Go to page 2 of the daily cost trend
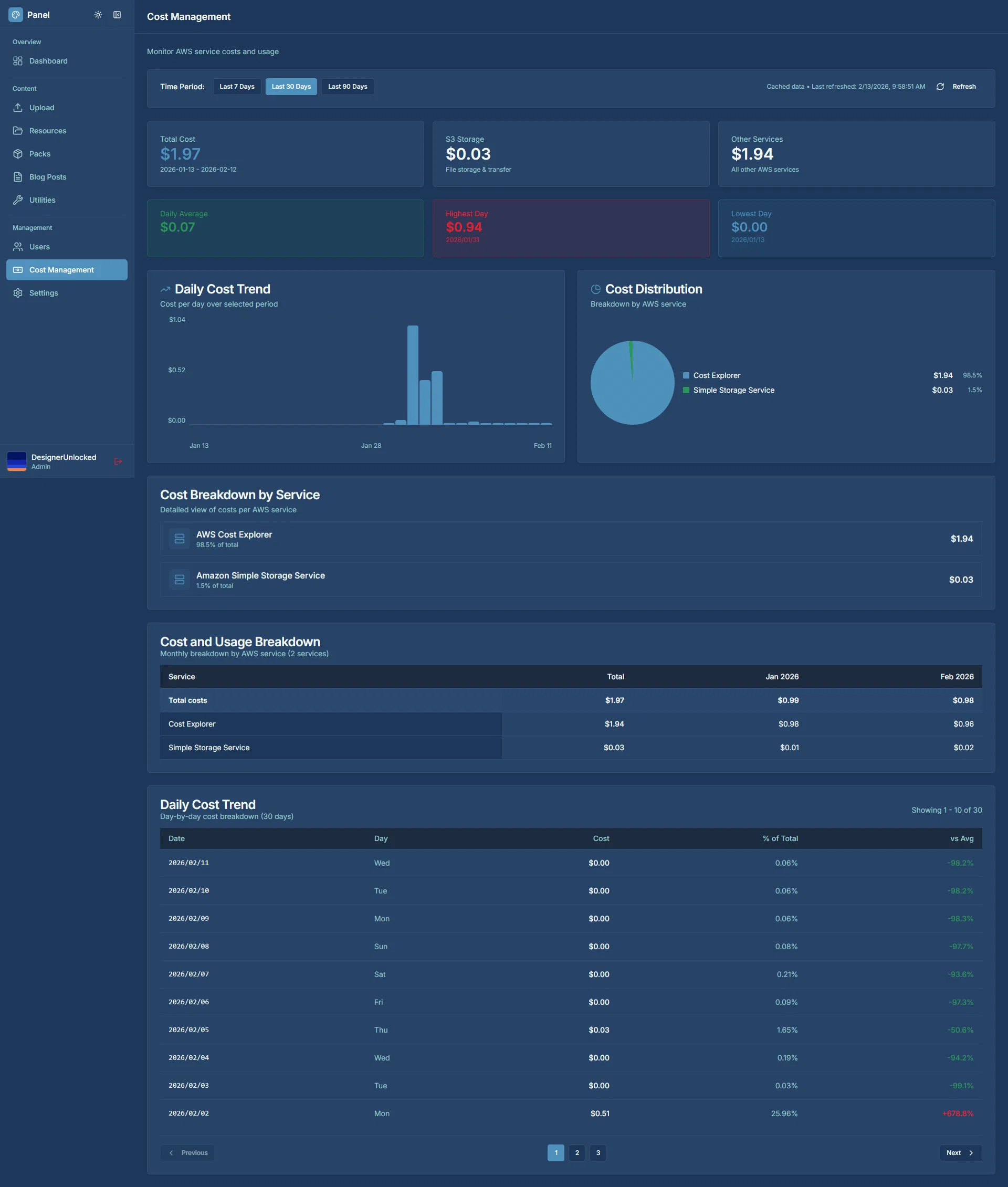Viewport: 1008px width, 1187px height. tap(576, 1153)
